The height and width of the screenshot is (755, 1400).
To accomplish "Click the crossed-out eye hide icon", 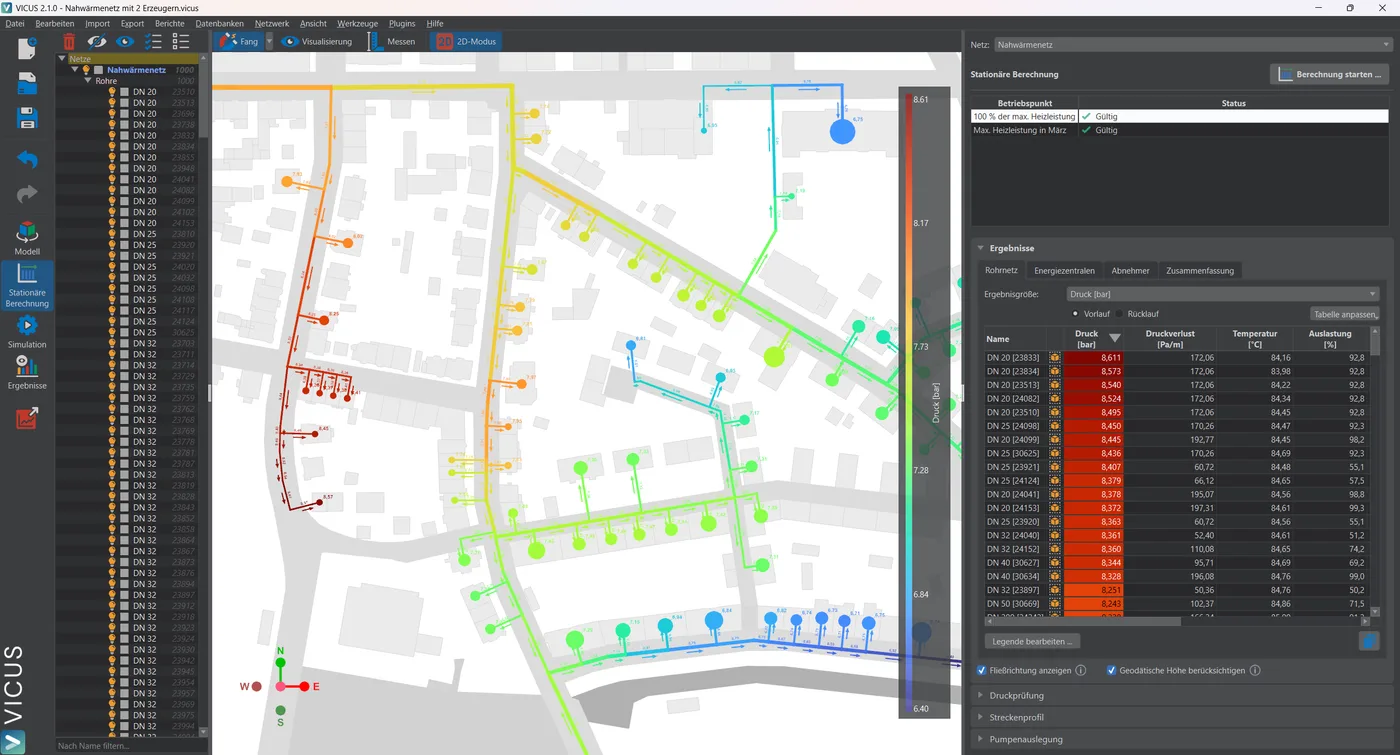I will [97, 41].
